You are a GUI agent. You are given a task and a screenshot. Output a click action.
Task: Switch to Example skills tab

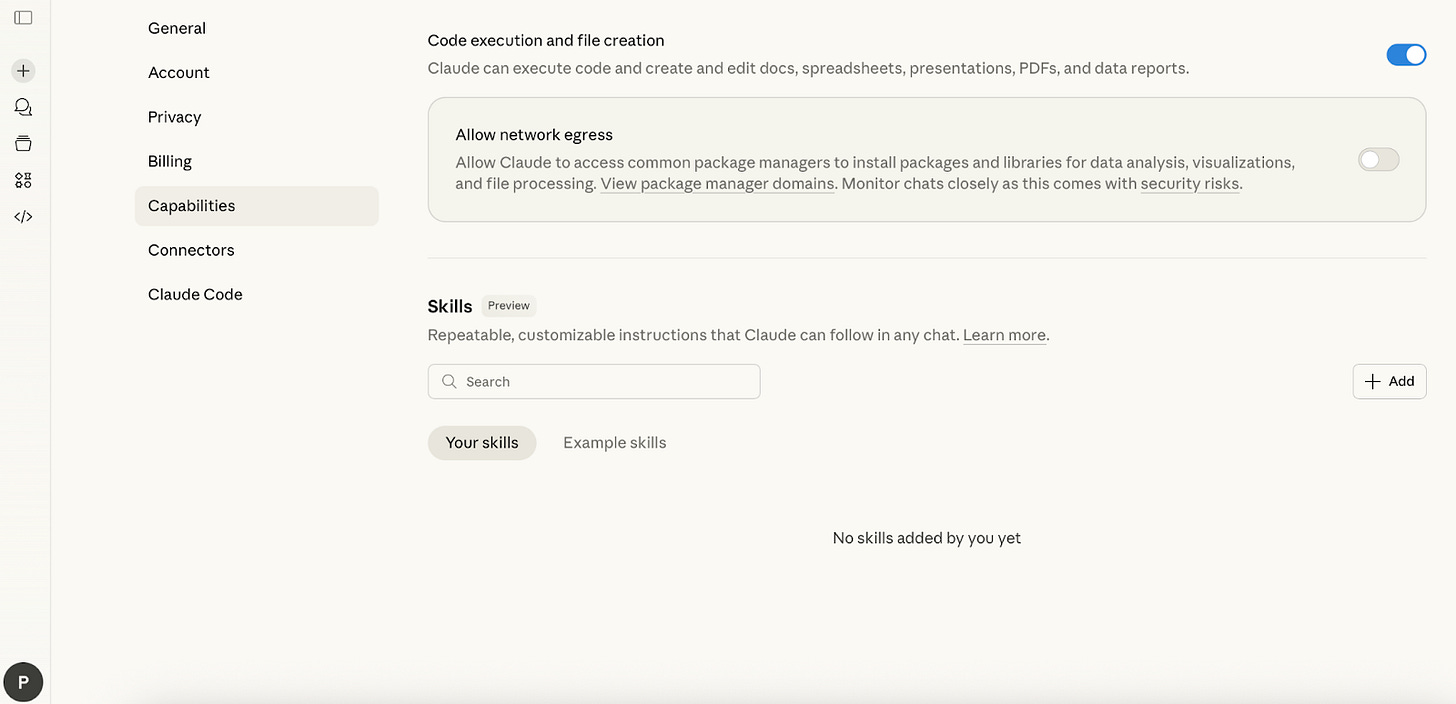pyautogui.click(x=614, y=443)
